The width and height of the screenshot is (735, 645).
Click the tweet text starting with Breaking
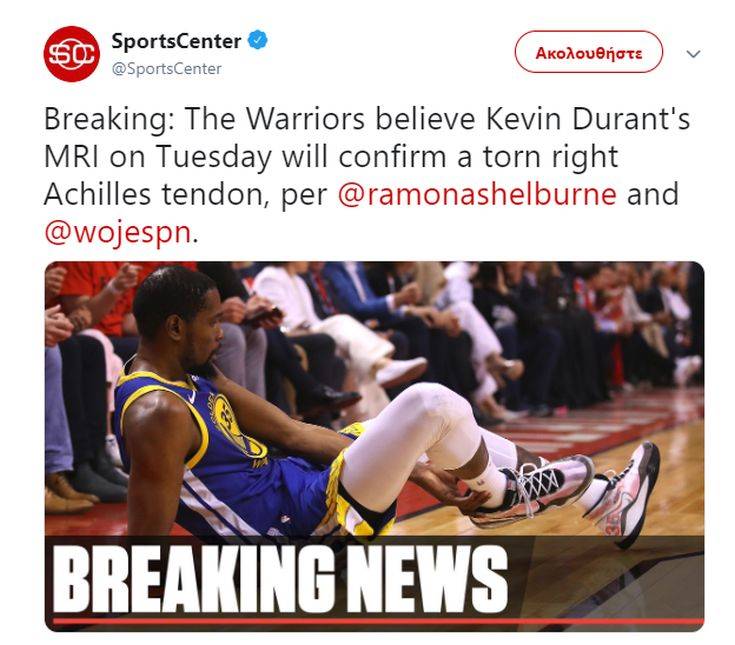(x=367, y=175)
